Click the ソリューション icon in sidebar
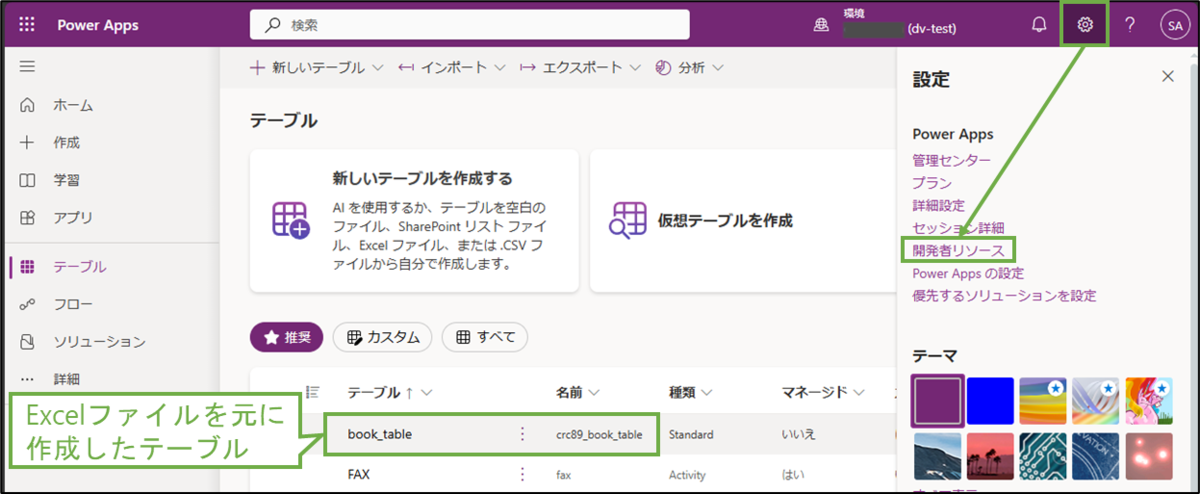Viewport: 1200px width, 494px height. point(27,342)
